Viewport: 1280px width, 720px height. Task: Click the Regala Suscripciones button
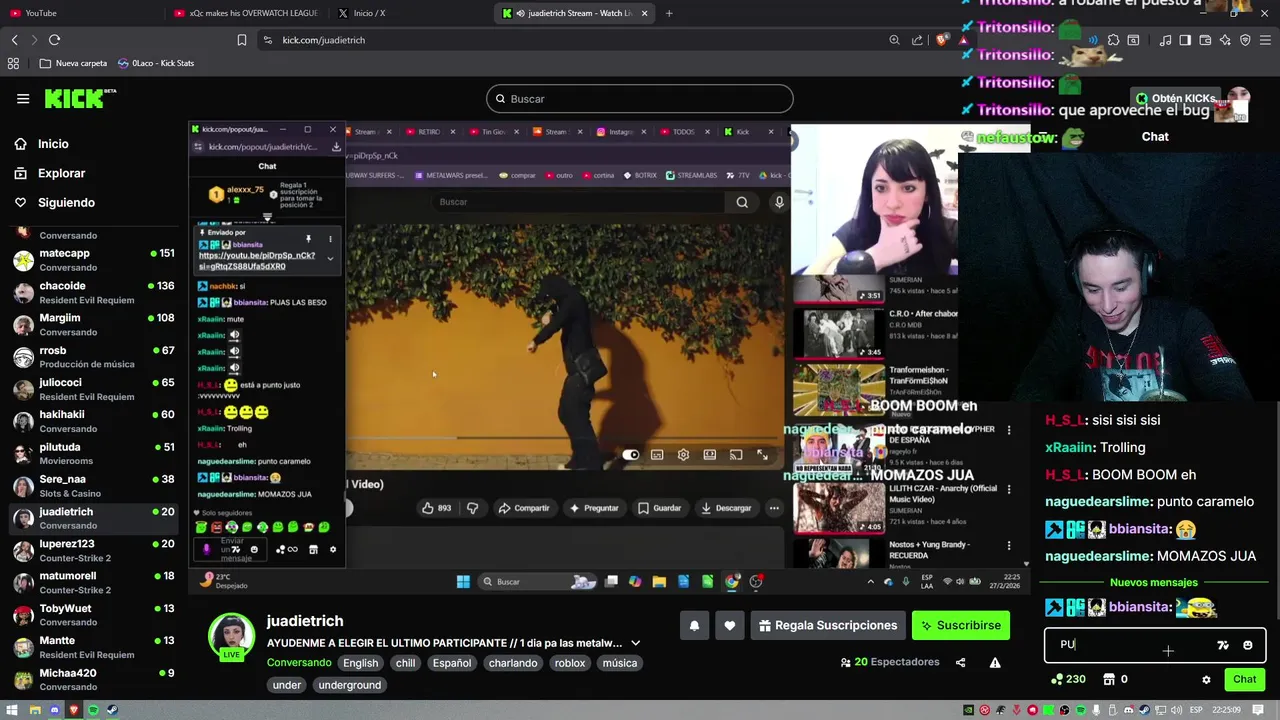828,625
